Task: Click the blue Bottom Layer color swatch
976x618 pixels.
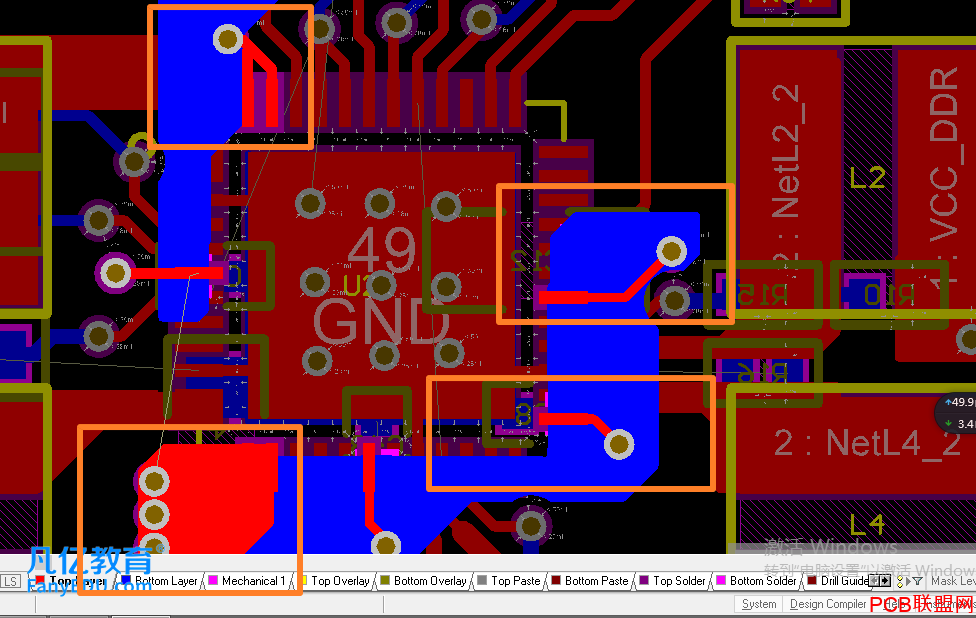Action: (x=126, y=581)
